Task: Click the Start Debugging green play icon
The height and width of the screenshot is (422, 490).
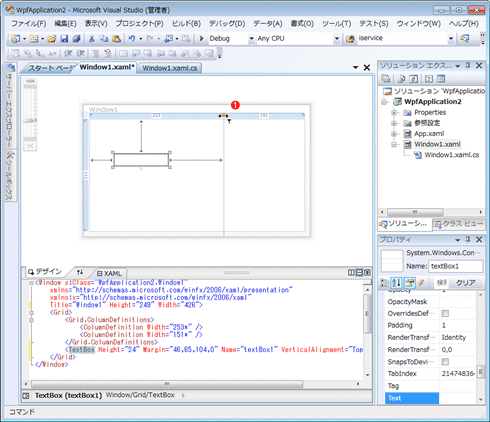Action: 201,39
